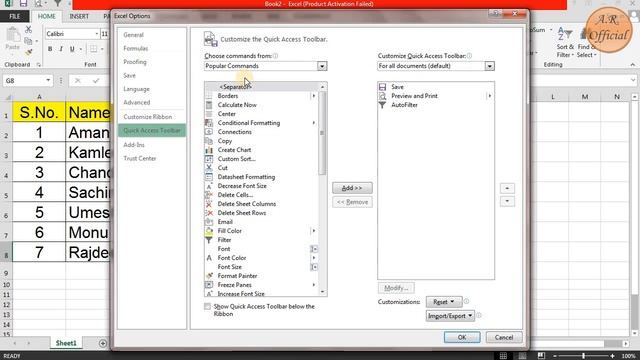Open the FILE tab in Excel

click(15, 16)
